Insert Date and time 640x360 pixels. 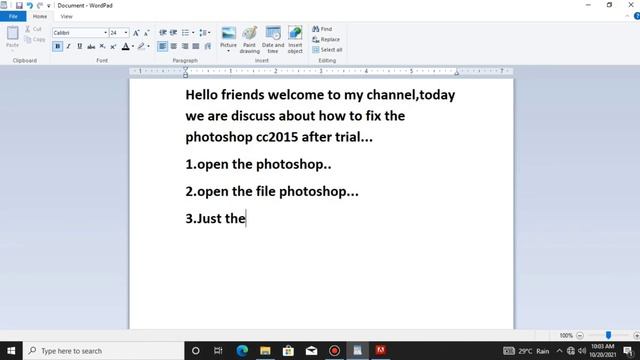(273, 40)
